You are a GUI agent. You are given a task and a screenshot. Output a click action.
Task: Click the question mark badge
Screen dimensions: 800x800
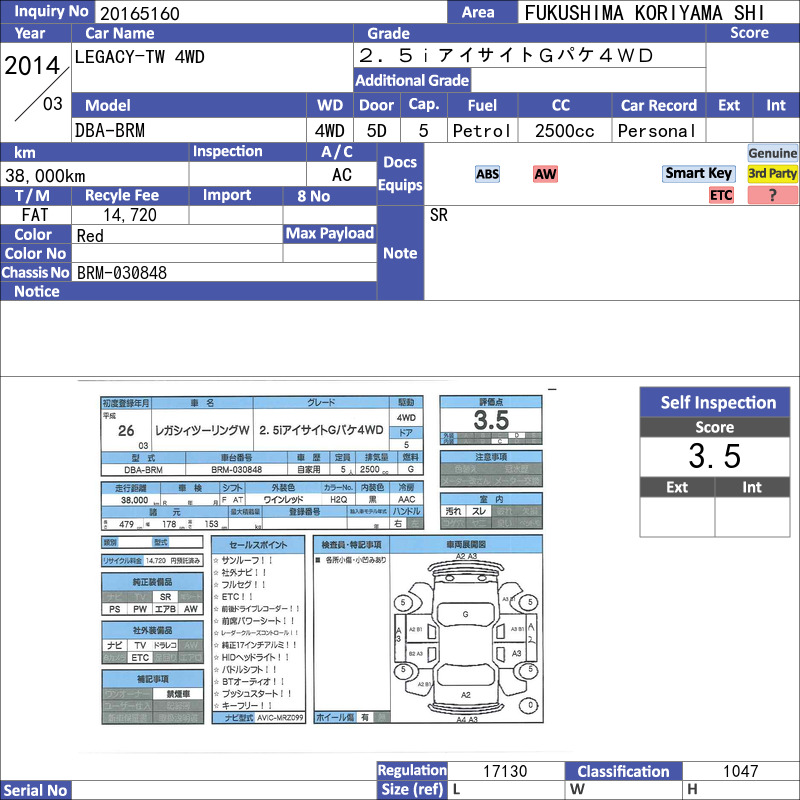(772, 195)
